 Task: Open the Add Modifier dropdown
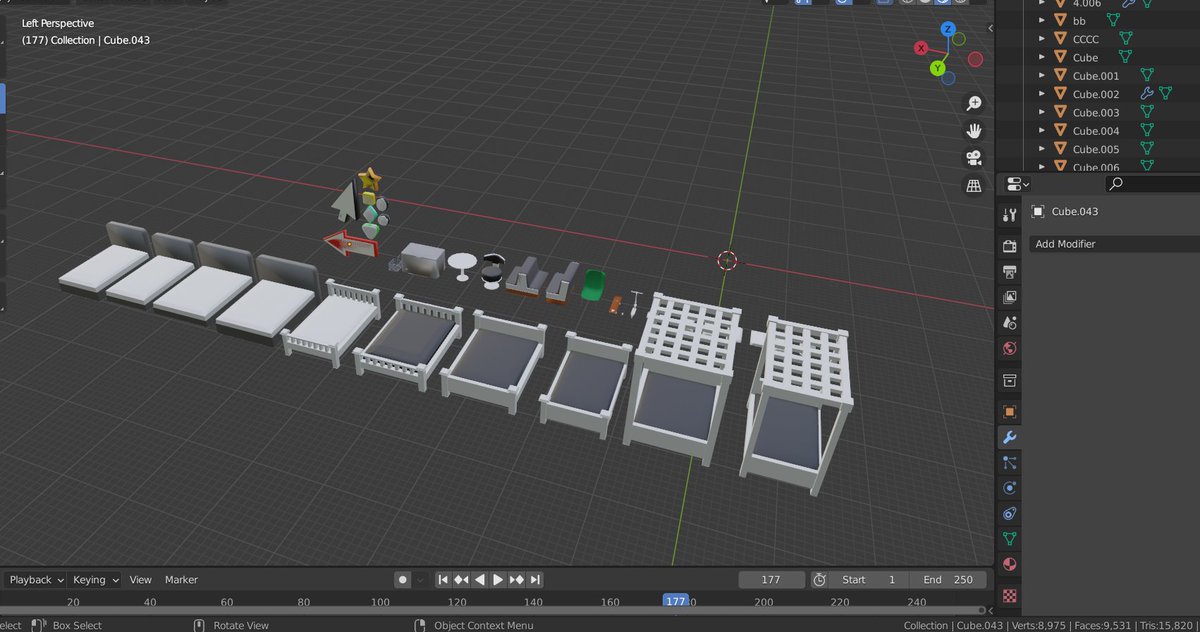coord(1112,243)
